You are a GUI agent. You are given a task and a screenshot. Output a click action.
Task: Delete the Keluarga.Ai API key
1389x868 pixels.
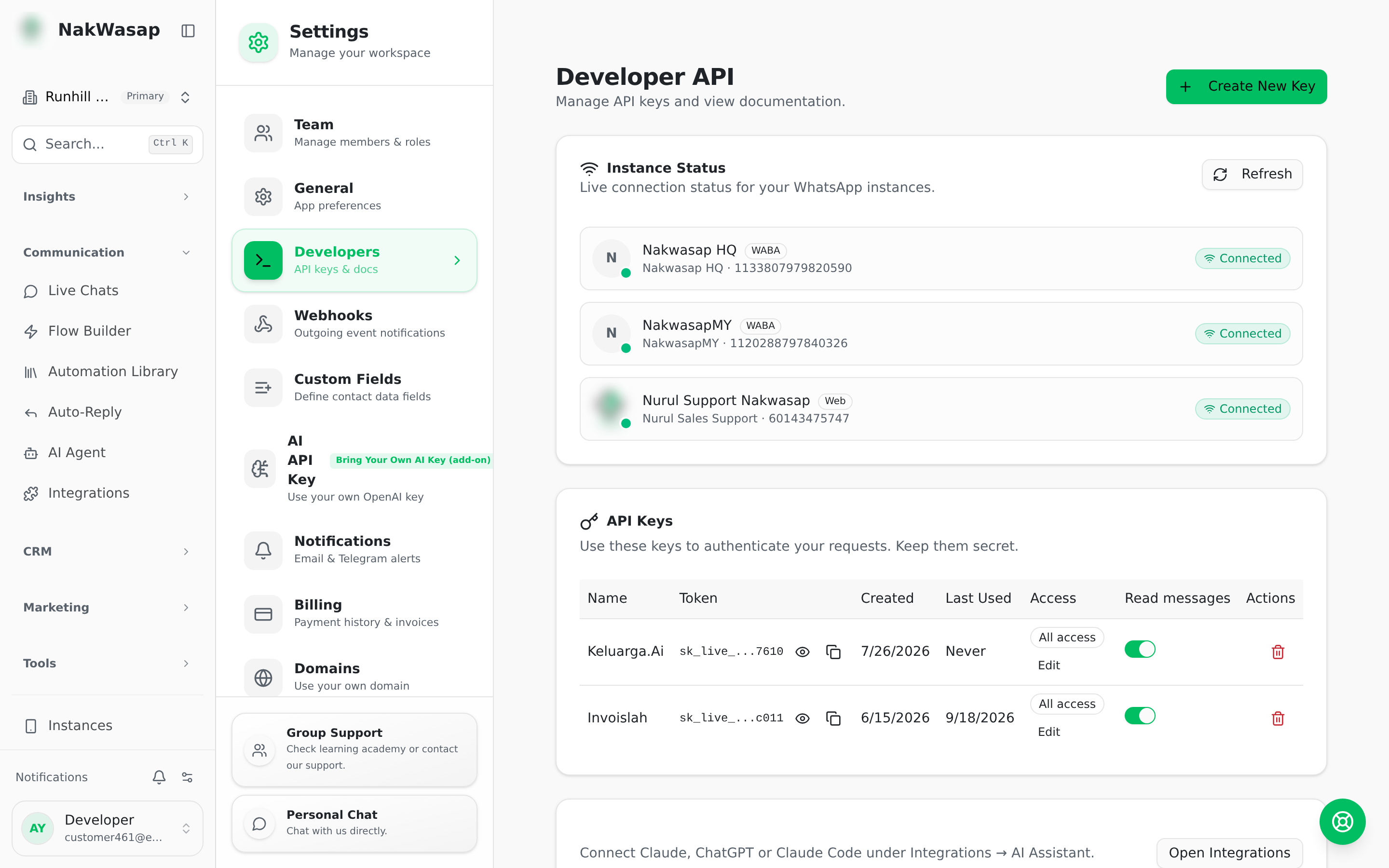[x=1278, y=651]
